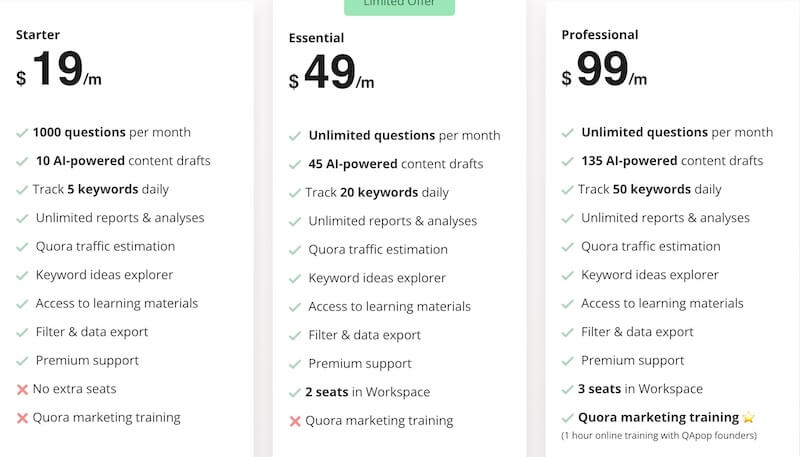Image resolution: width=800 pixels, height=457 pixels.
Task: Click Track 5 keywords daily in Starter plan
Action: coord(101,190)
